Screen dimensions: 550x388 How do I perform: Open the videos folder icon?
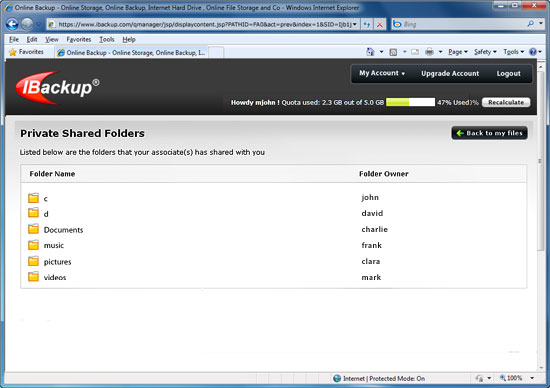click(x=33, y=277)
